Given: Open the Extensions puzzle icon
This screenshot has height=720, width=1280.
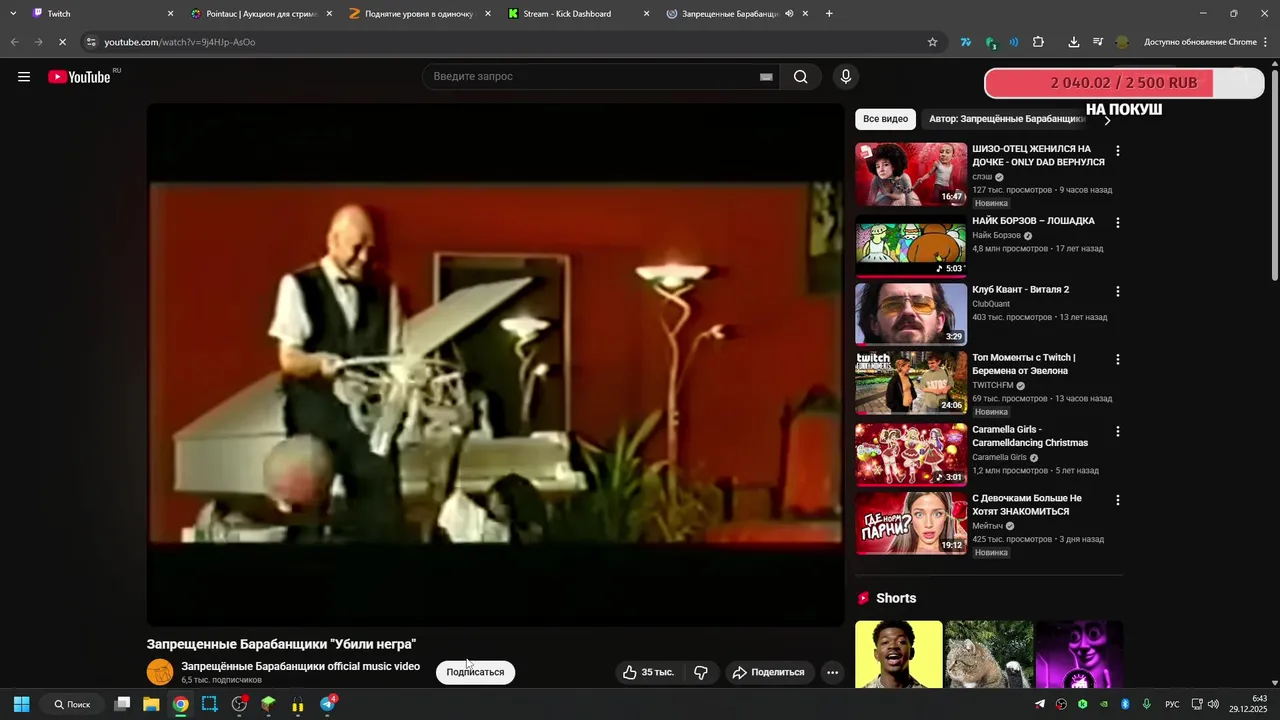Looking at the screenshot, I should 1038,42.
